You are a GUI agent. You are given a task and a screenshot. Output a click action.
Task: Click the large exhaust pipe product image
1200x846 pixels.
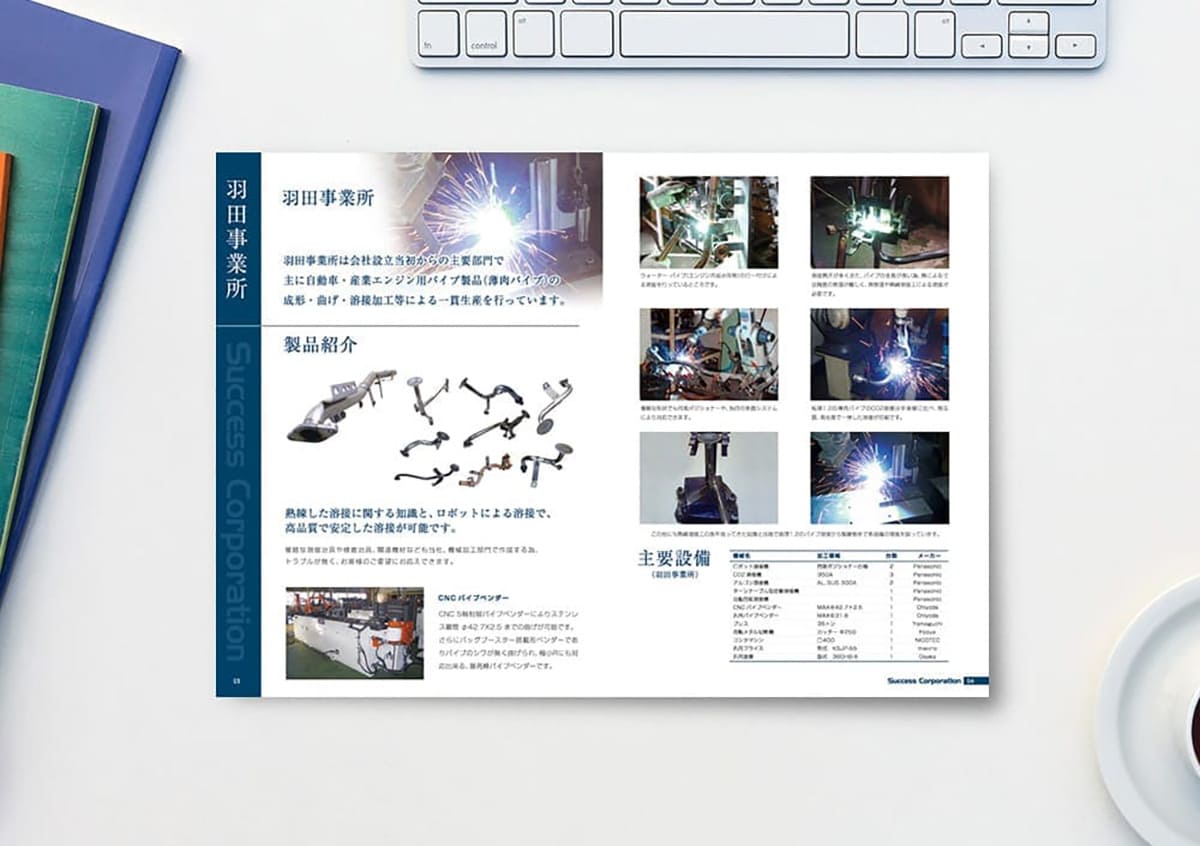pos(340,405)
